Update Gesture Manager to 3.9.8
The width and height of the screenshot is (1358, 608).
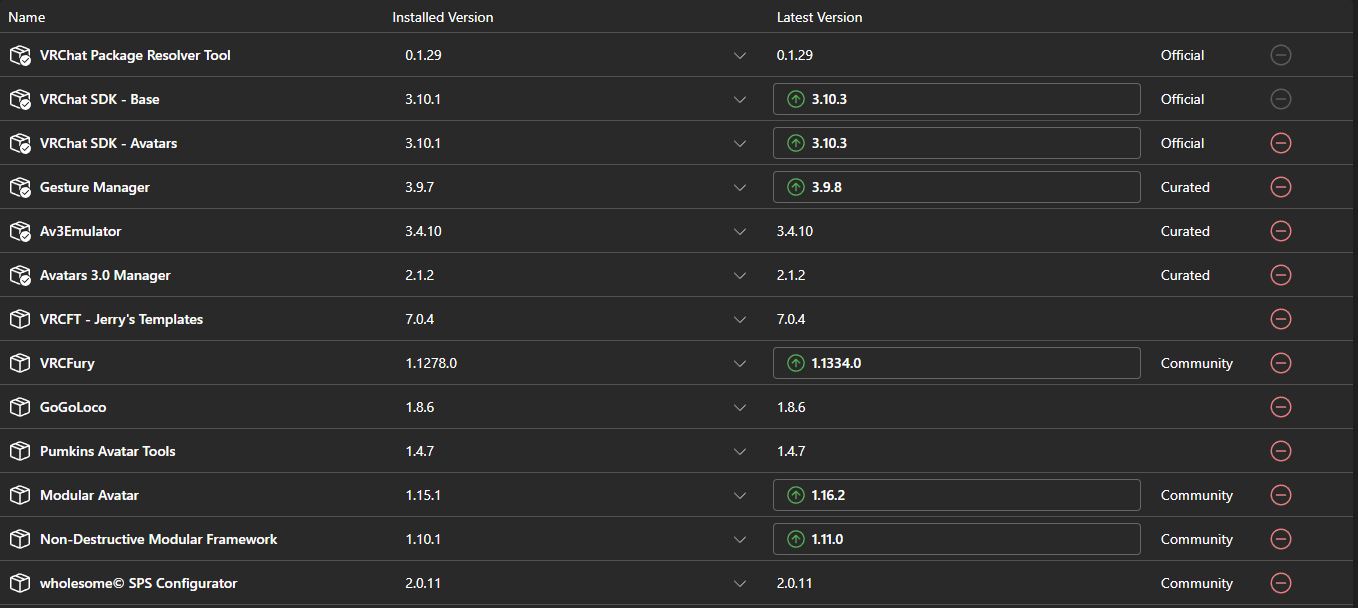click(956, 187)
